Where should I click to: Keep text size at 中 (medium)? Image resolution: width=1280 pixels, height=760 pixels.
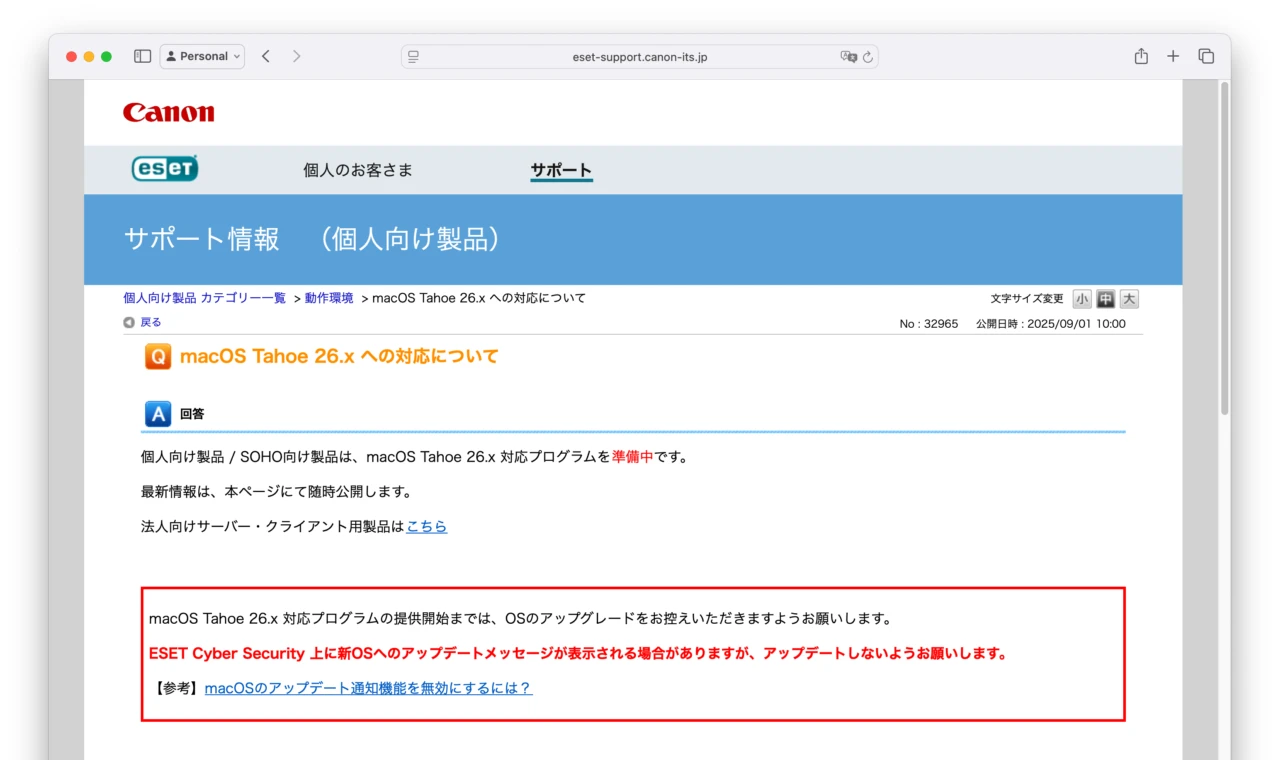click(x=1105, y=298)
